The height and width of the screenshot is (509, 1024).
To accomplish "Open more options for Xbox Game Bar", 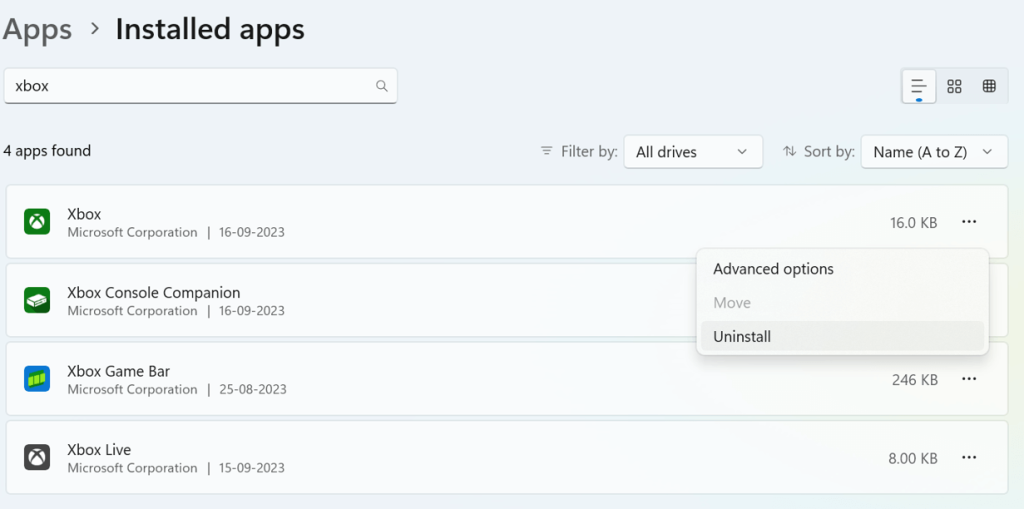I will click(968, 379).
